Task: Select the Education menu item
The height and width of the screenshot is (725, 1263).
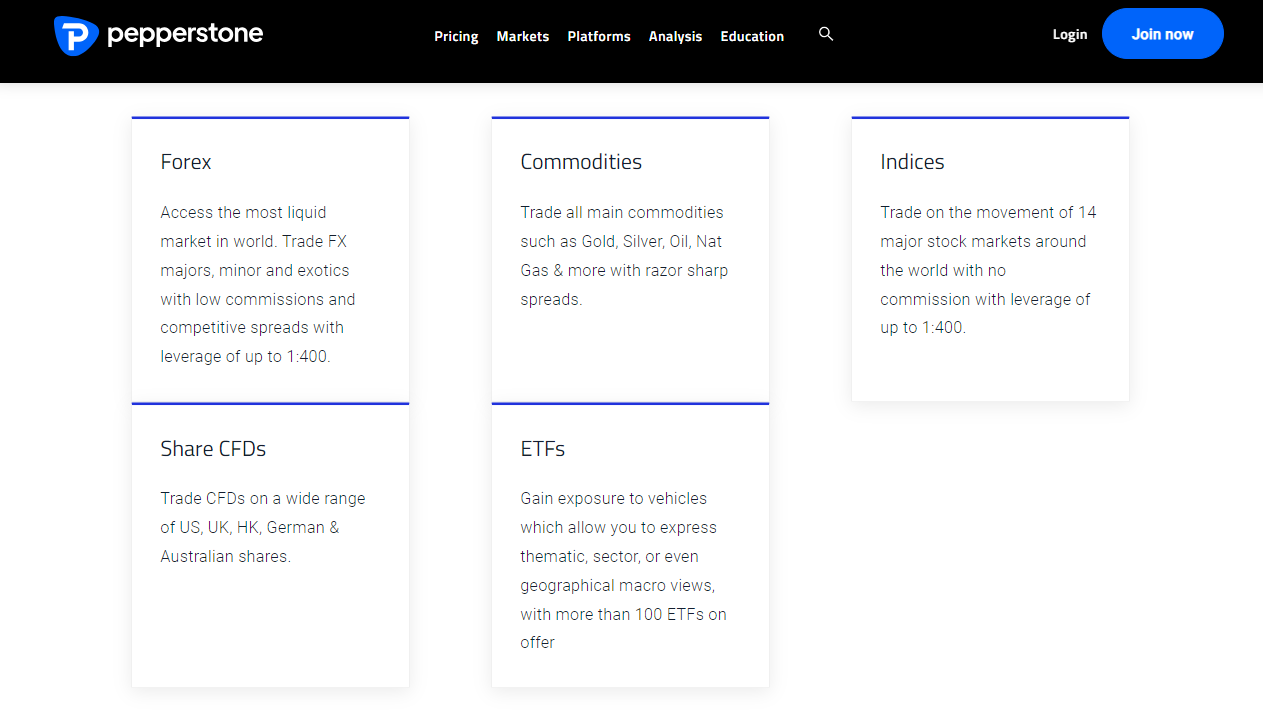Action: pyautogui.click(x=752, y=37)
